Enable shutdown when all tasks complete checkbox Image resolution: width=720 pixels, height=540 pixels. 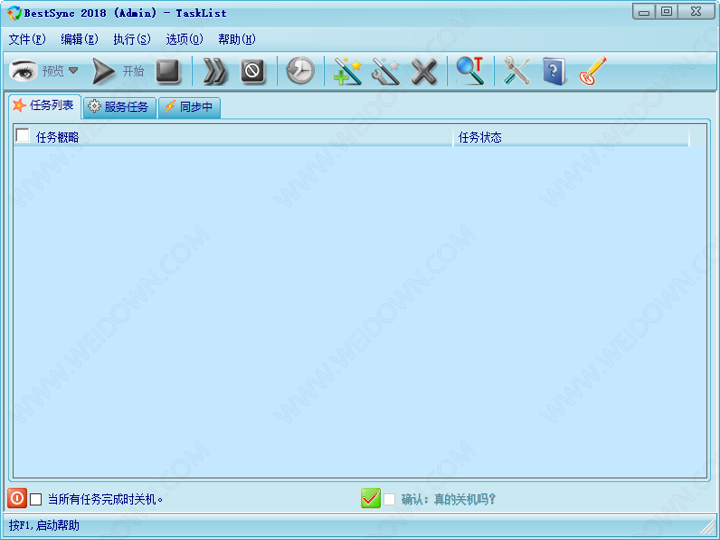[36, 499]
